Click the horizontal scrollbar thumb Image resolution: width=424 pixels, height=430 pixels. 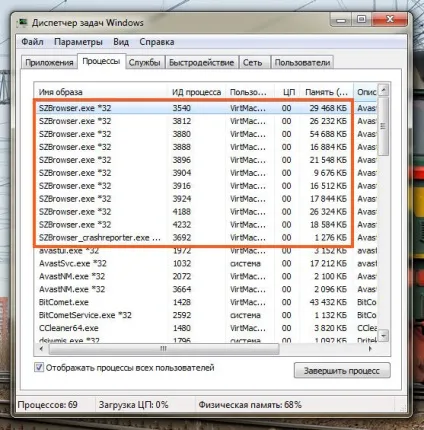(x=164, y=349)
